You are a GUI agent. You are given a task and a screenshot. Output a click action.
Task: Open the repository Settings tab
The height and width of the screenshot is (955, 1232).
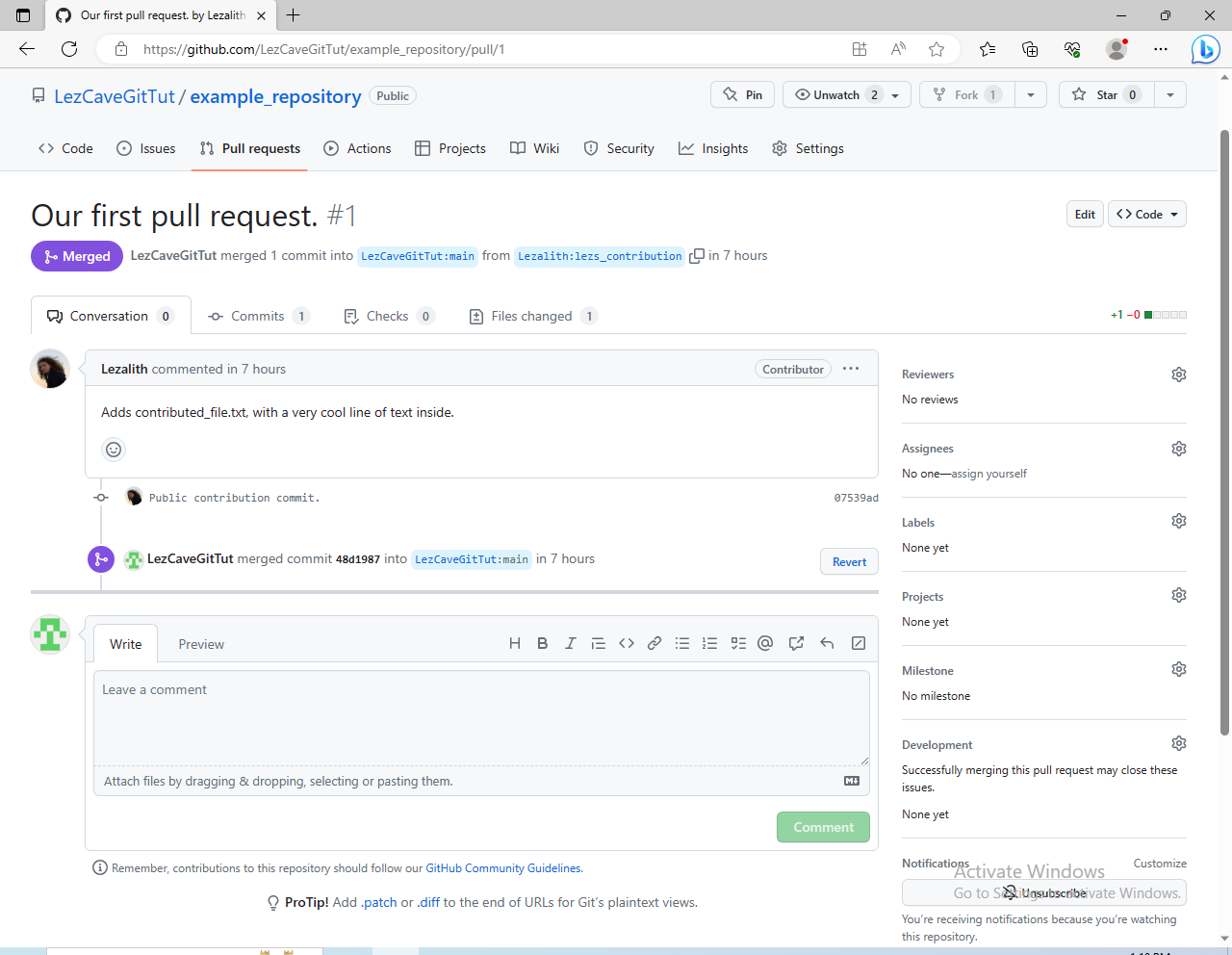pos(808,148)
